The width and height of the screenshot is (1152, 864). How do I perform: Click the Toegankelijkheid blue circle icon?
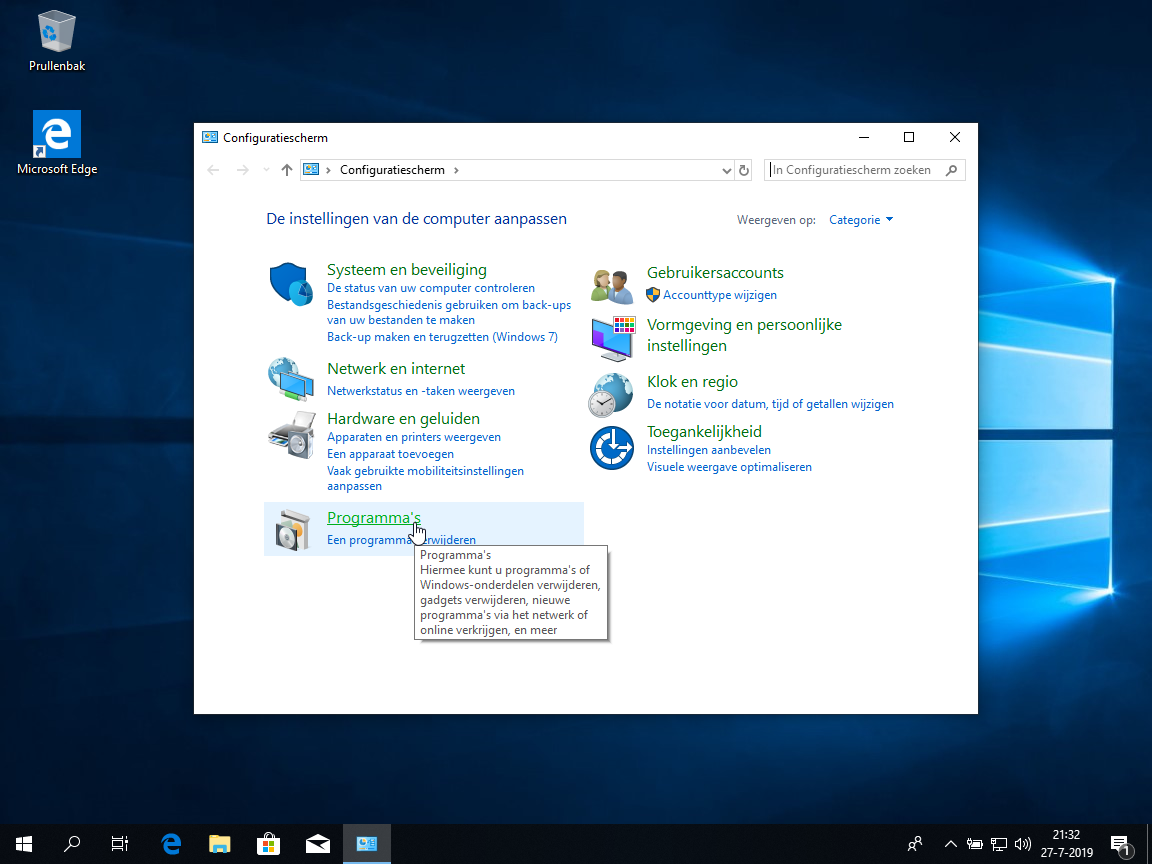pos(611,448)
